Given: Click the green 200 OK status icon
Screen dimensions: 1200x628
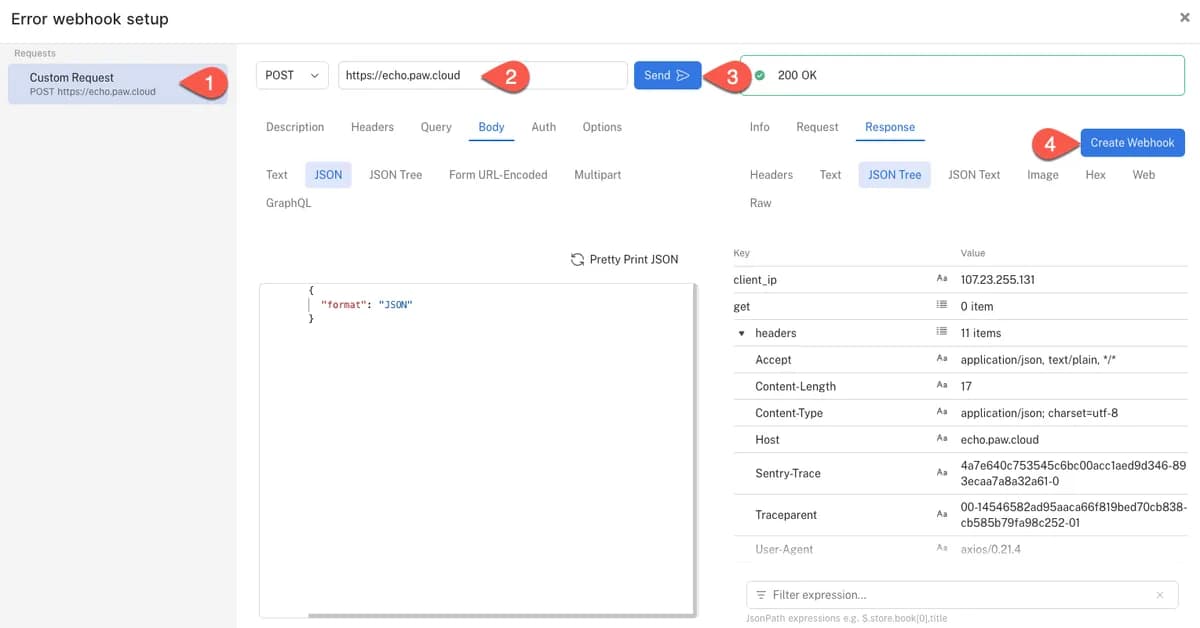Looking at the screenshot, I should [x=760, y=75].
